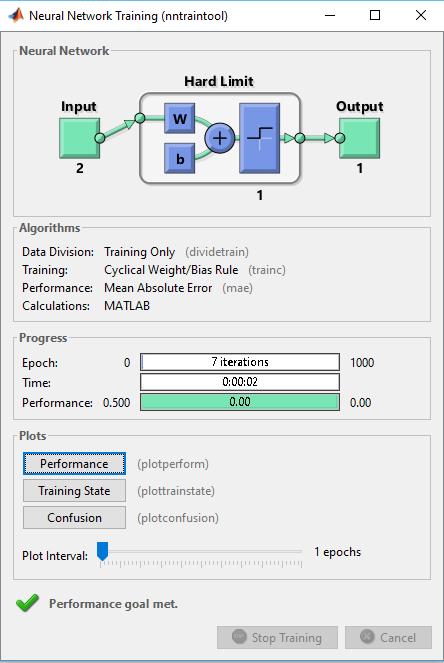Screen dimensions: 444x663
Task: Click the Plot Interval slider track
Action: [x=201, y=552]
